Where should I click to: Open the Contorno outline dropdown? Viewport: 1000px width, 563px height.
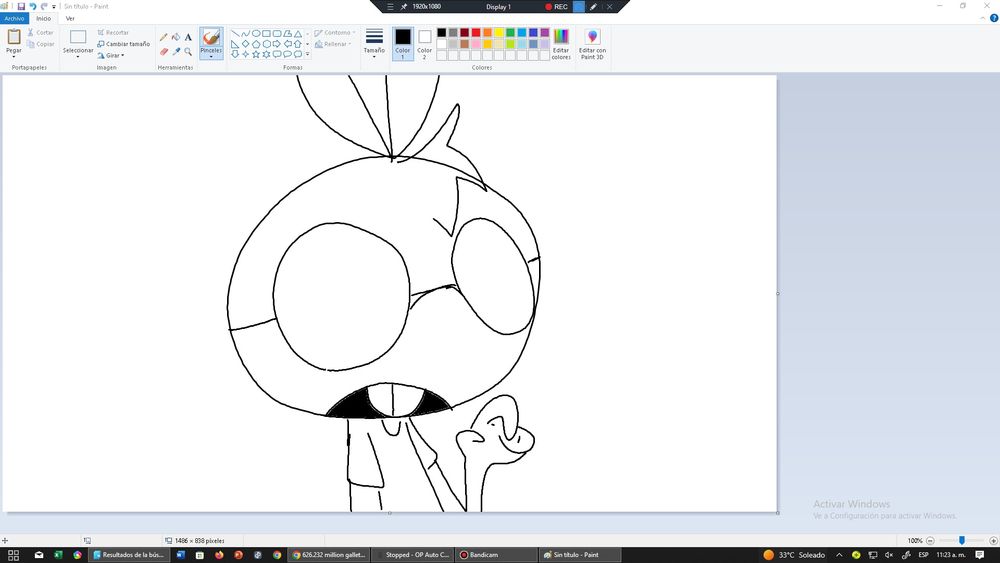coord(335,33)
